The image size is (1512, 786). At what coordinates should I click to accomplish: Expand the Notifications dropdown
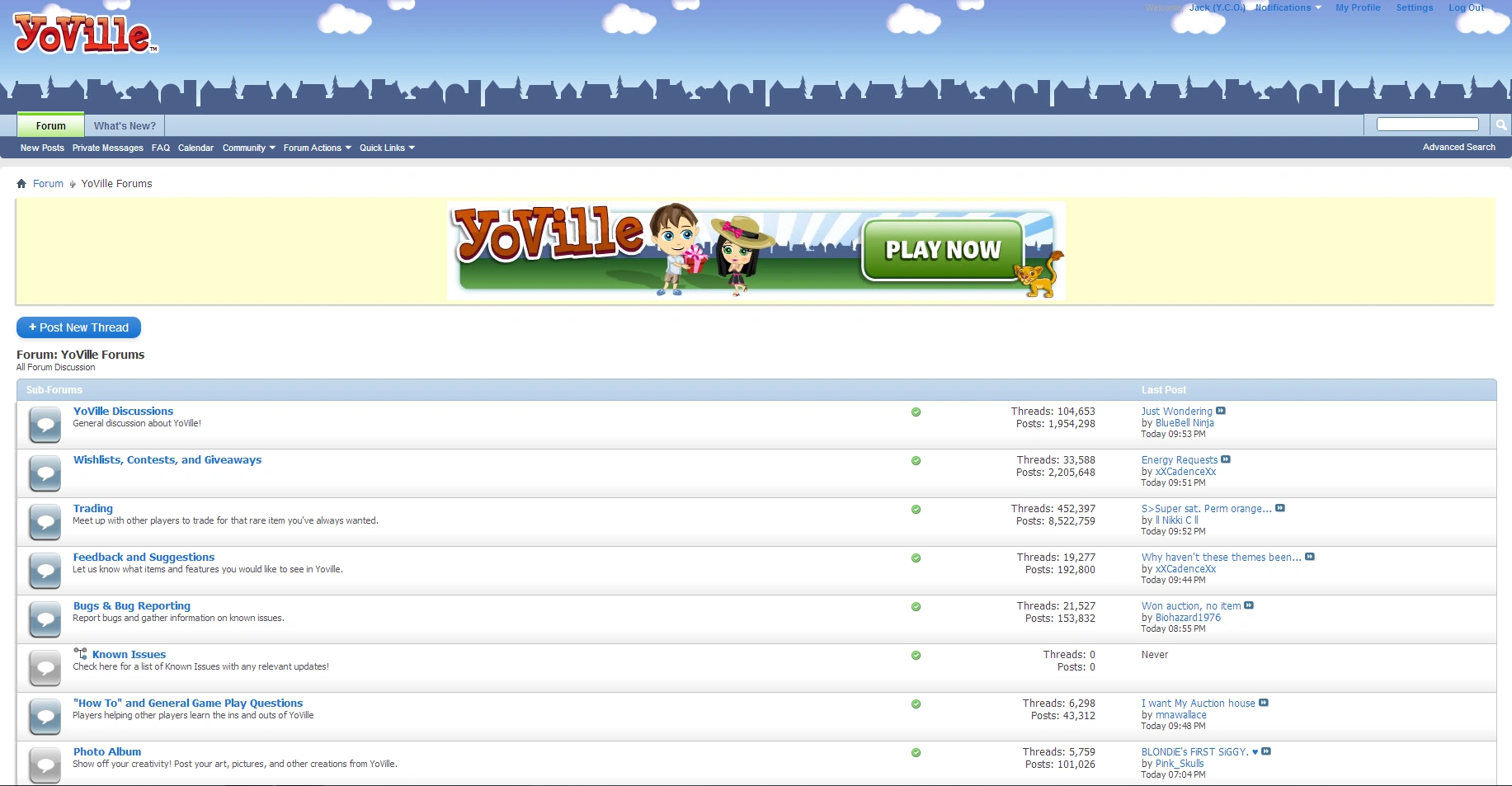pyautogui.click(x=1288, y=7)
